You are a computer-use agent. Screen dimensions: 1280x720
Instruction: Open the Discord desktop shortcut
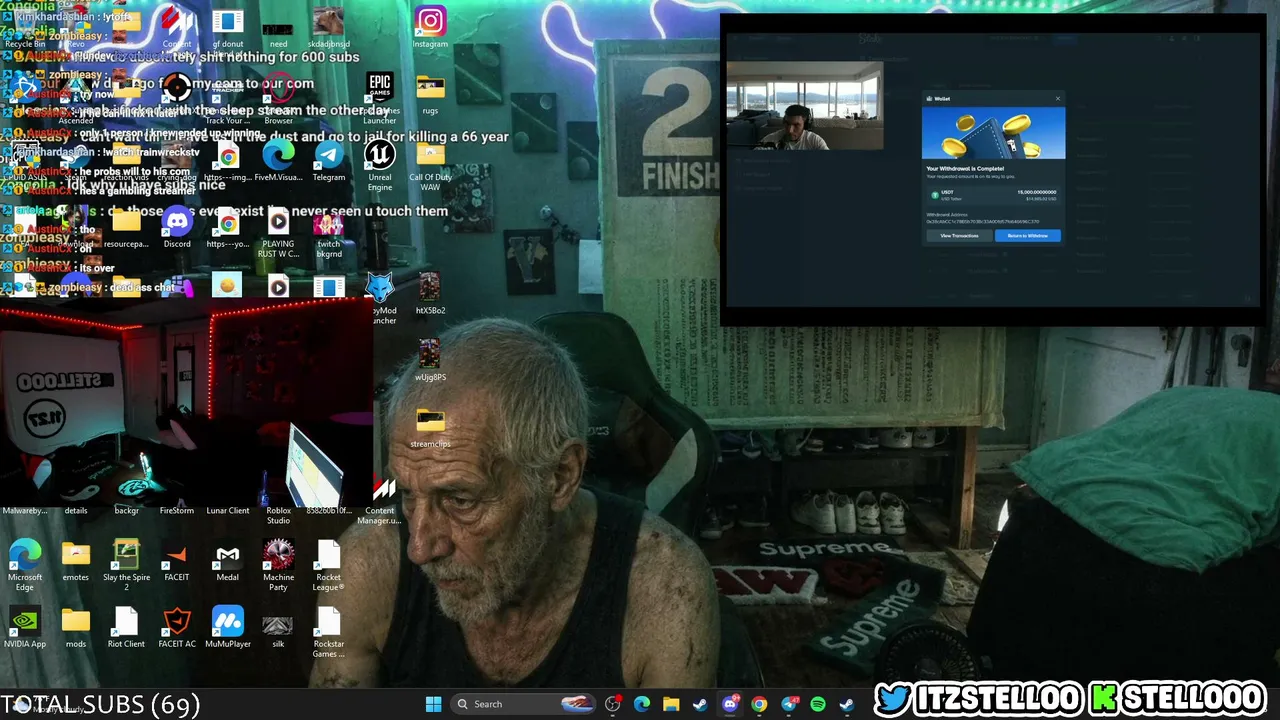(177, 228)
